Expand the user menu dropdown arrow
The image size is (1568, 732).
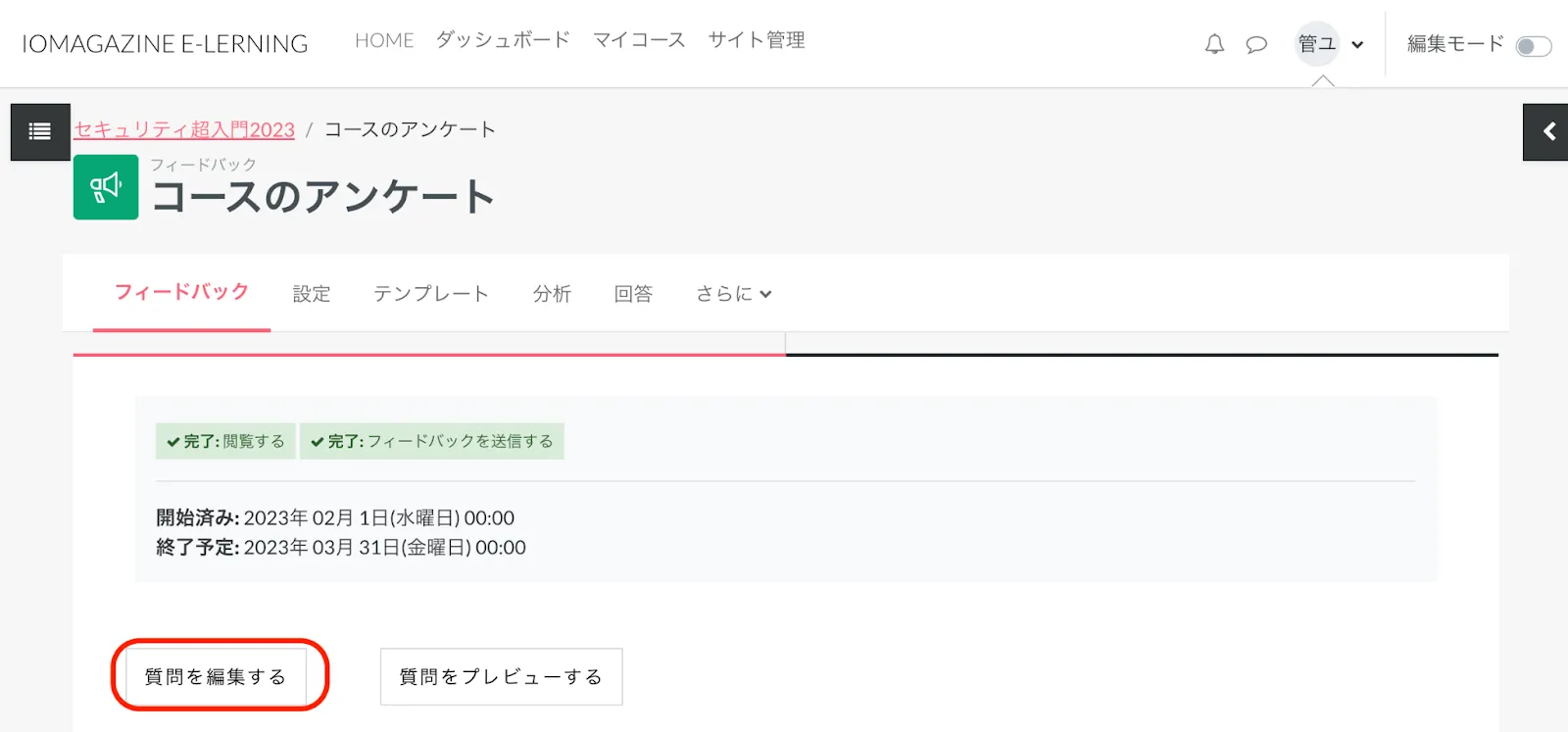1357,44
